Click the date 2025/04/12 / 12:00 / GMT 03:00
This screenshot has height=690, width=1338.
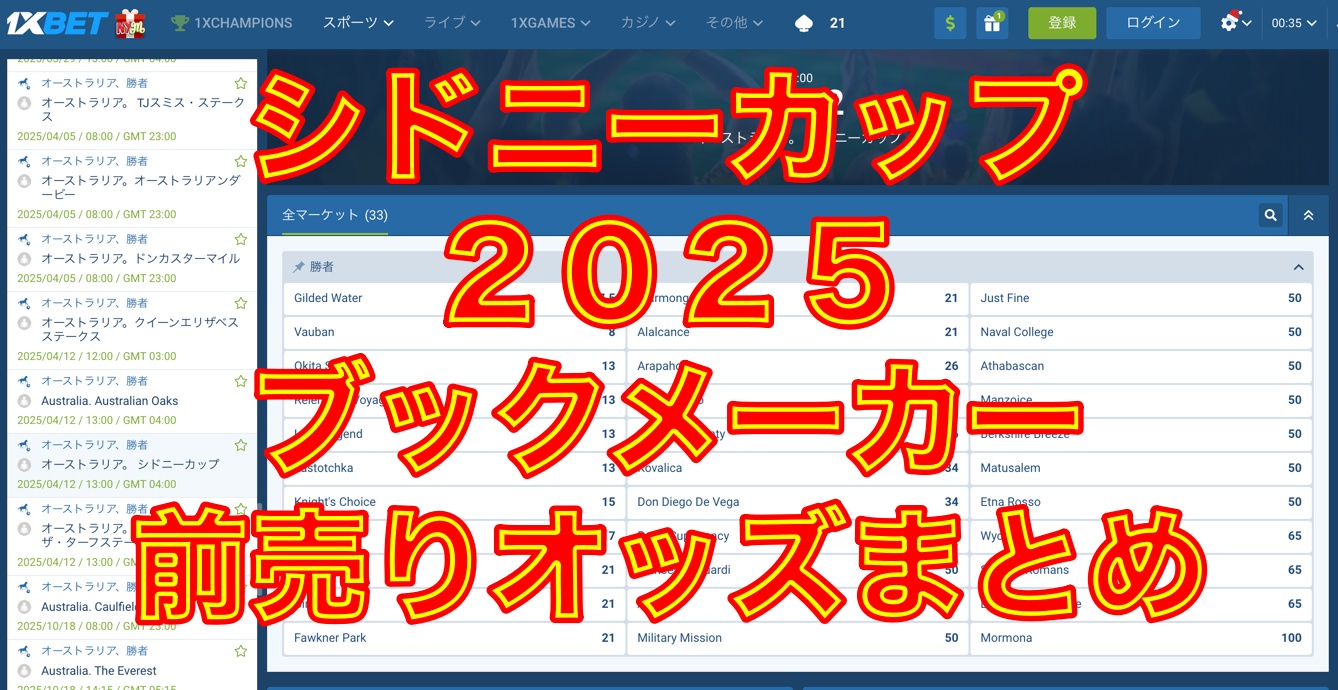(96, 356)
